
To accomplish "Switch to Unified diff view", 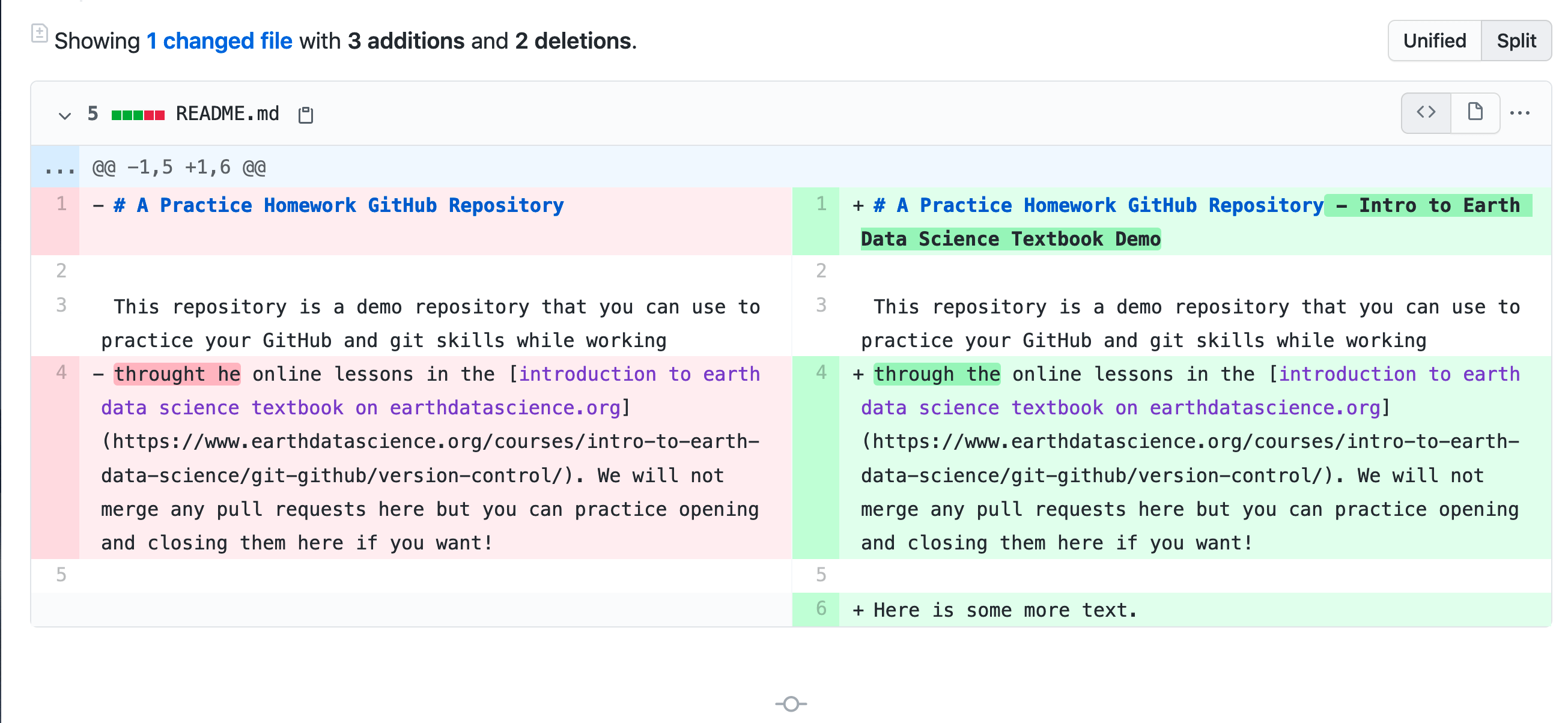I will [1434, 40].
